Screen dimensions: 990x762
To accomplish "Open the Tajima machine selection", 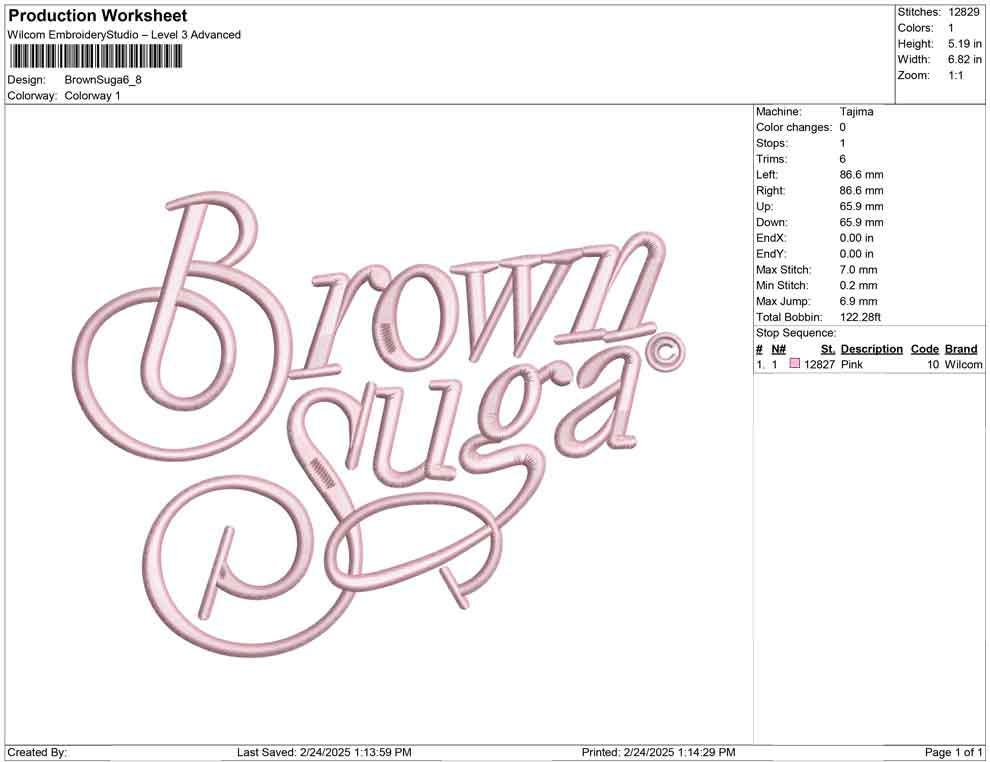I will point(854,111).
